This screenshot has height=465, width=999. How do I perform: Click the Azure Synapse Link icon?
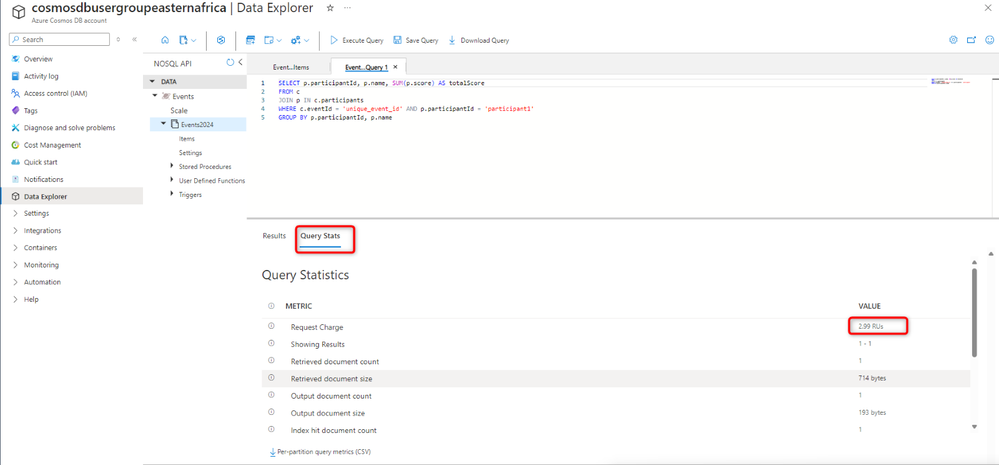point(221,40)
